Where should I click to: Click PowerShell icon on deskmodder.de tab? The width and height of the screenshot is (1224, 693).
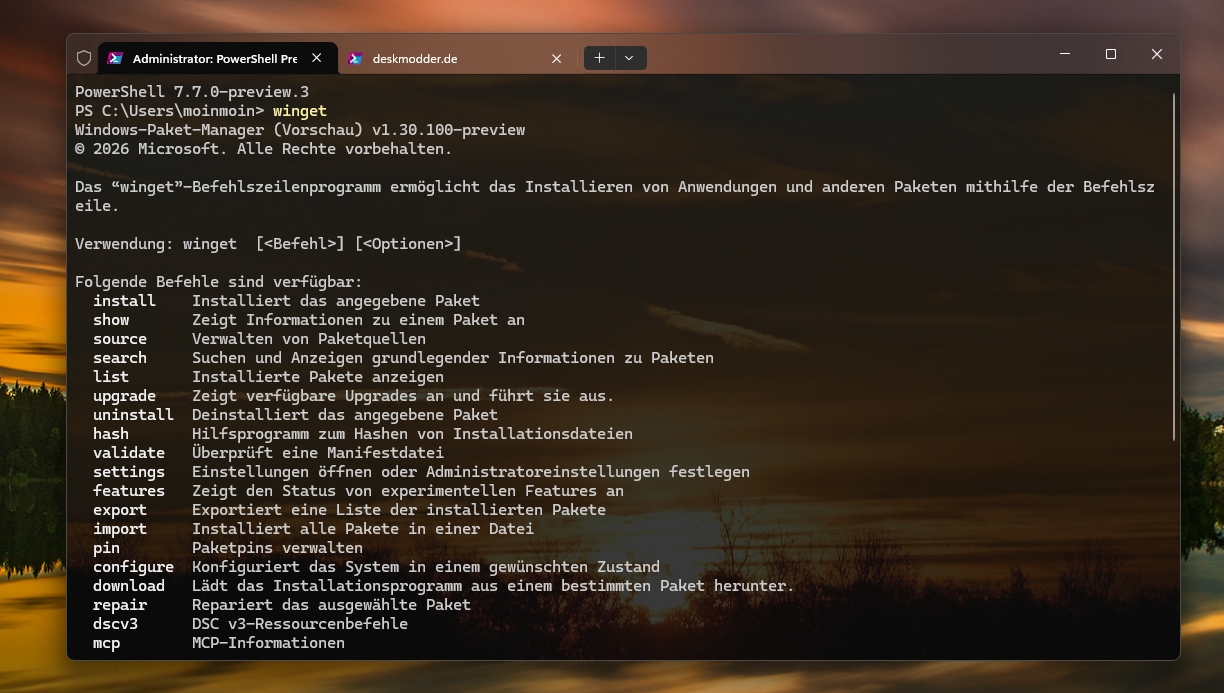(x=355, y=58)
